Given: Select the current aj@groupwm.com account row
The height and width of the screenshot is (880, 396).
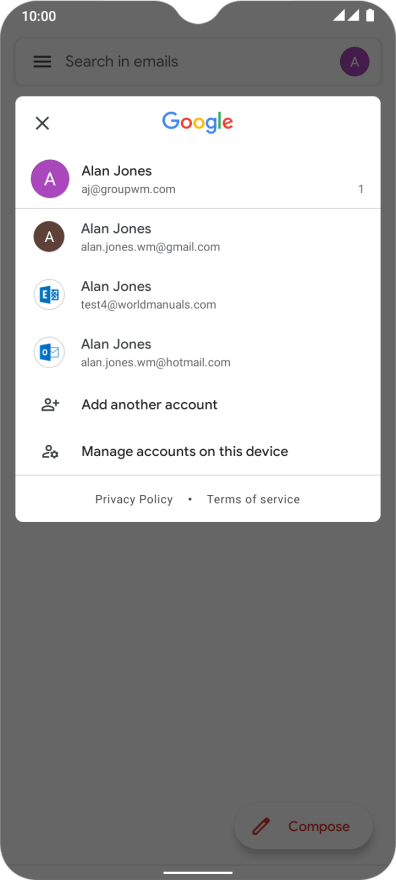Looking at the screenshot, I should pyautogui.click(x=198, y=179).
